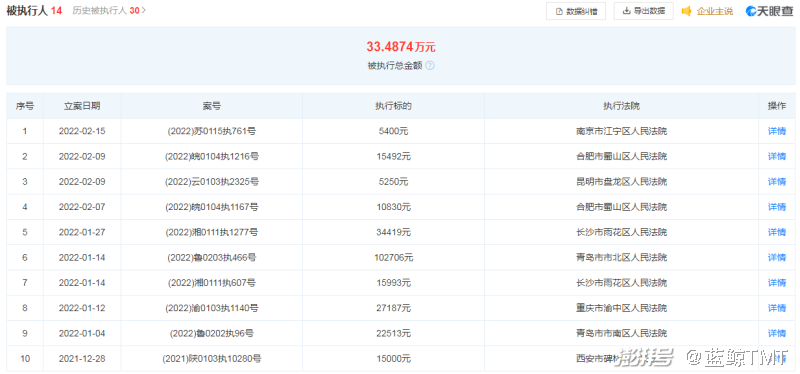Click the 5400元 amount cell
This screenshot has height=374, width=800.
[393, 131]
